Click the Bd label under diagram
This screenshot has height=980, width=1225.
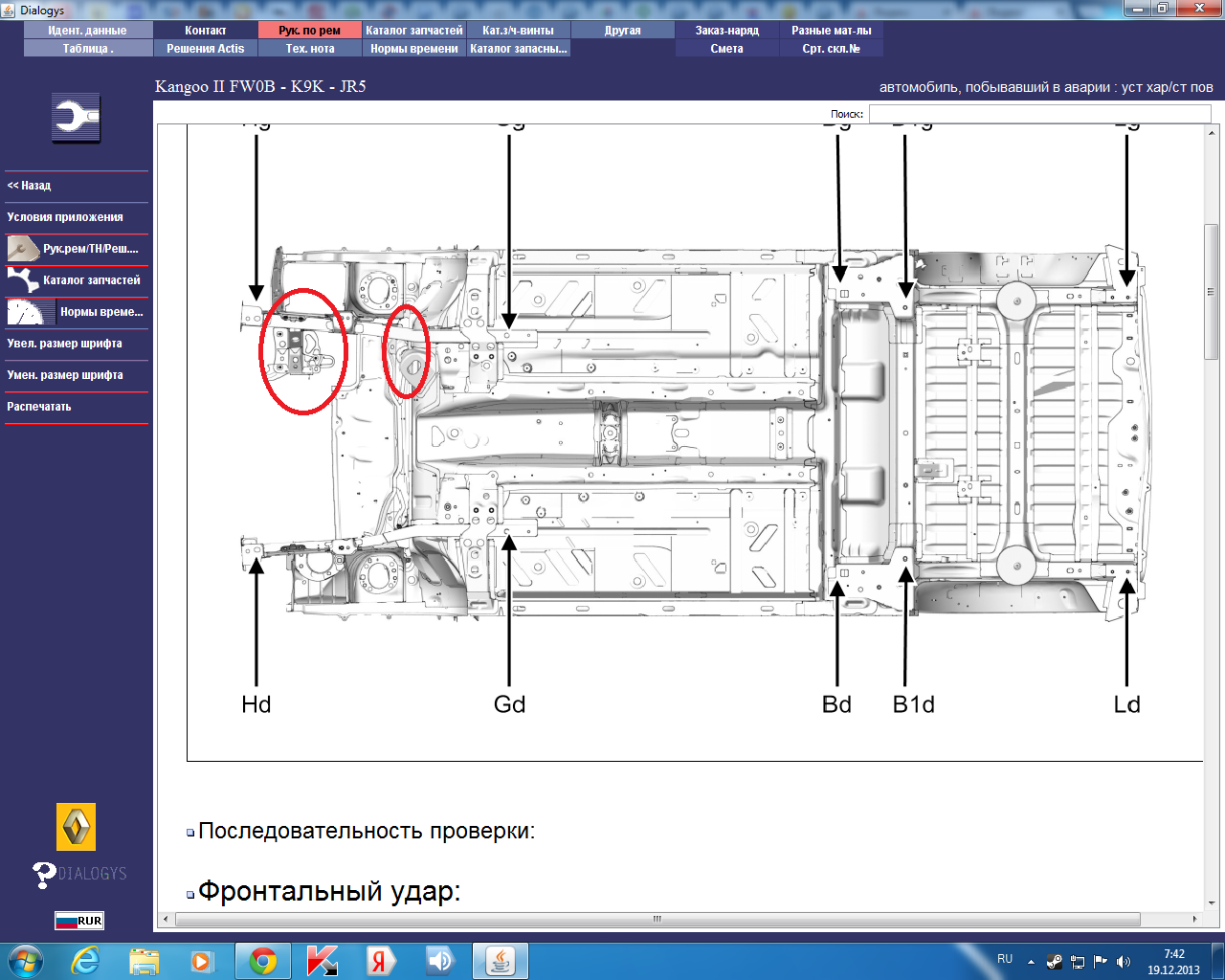point(836,704)
